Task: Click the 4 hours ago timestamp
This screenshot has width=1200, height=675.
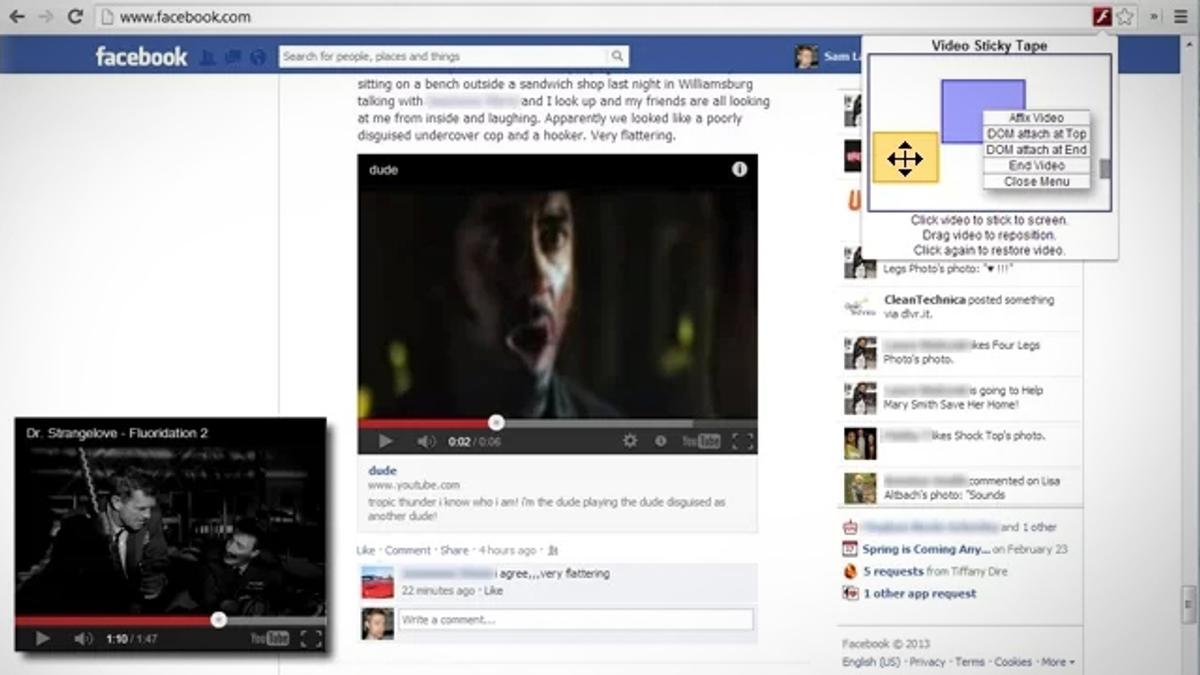Action: (x=508, y=550)
